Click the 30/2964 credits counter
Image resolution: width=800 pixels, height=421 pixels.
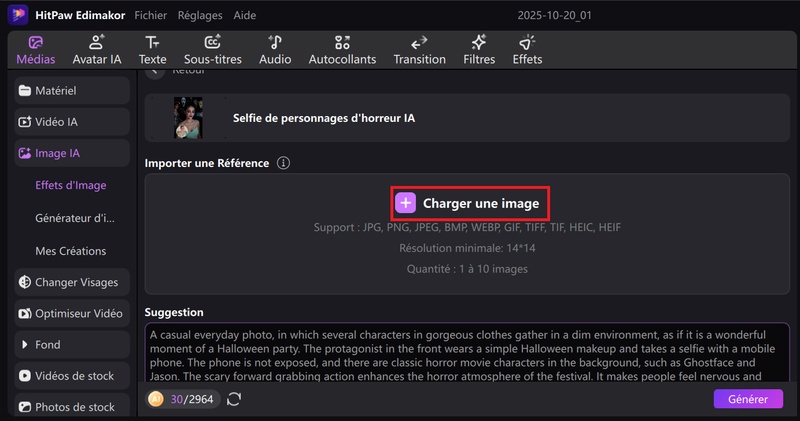tap(192, 399)
